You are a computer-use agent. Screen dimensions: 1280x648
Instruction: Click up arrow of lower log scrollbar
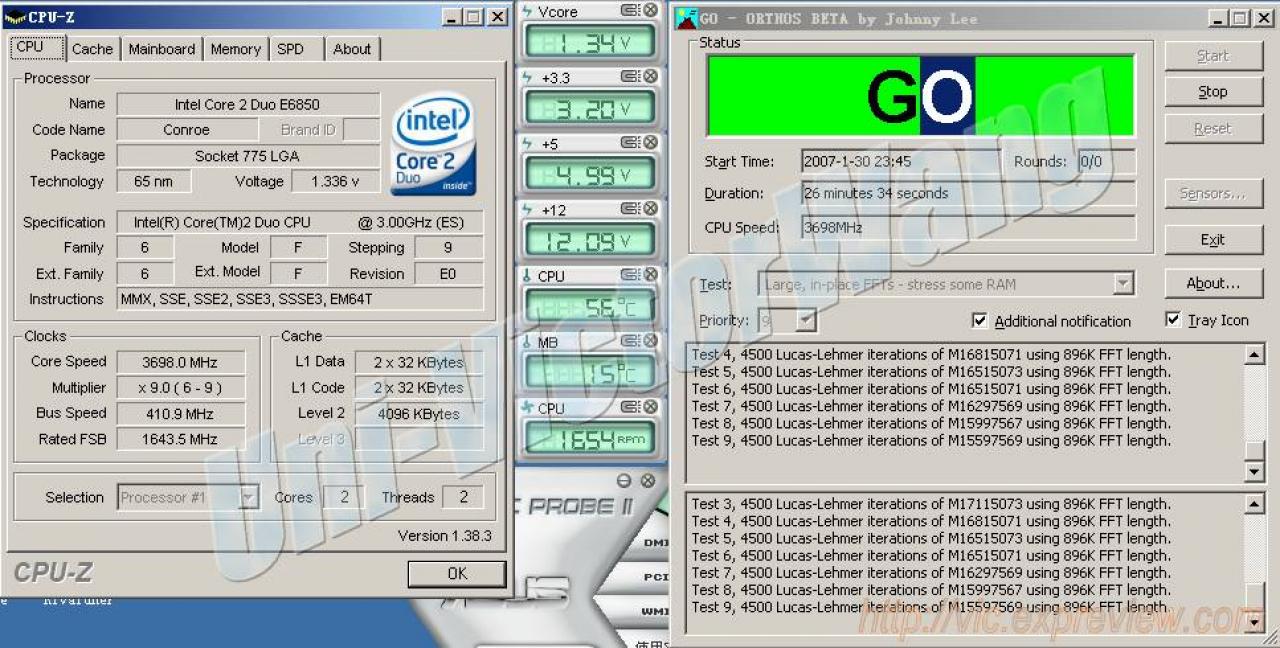[x=1255, y=504]
